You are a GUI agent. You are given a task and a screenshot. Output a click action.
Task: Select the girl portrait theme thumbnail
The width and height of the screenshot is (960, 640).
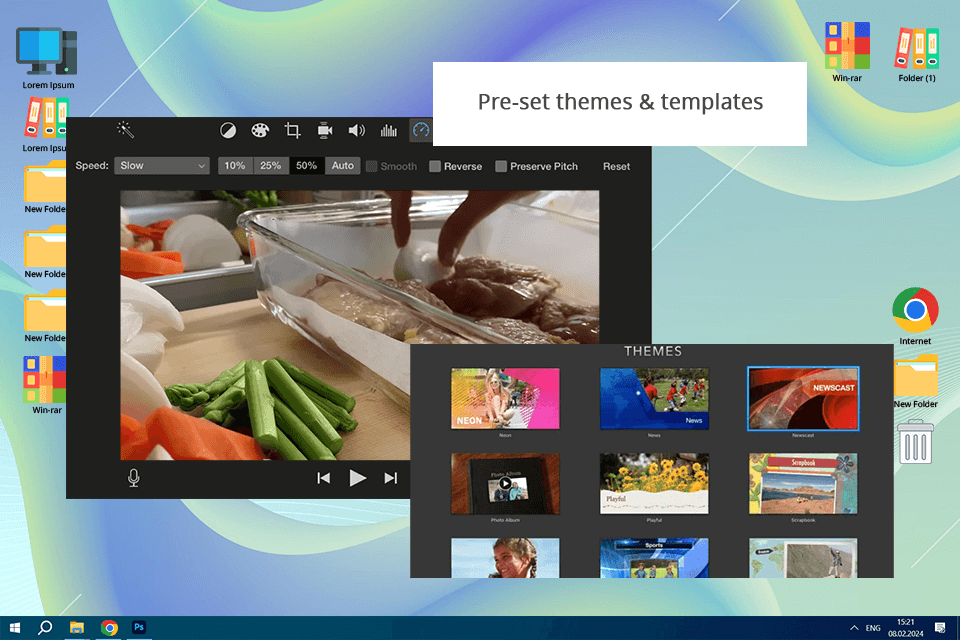tap(505, 558)
